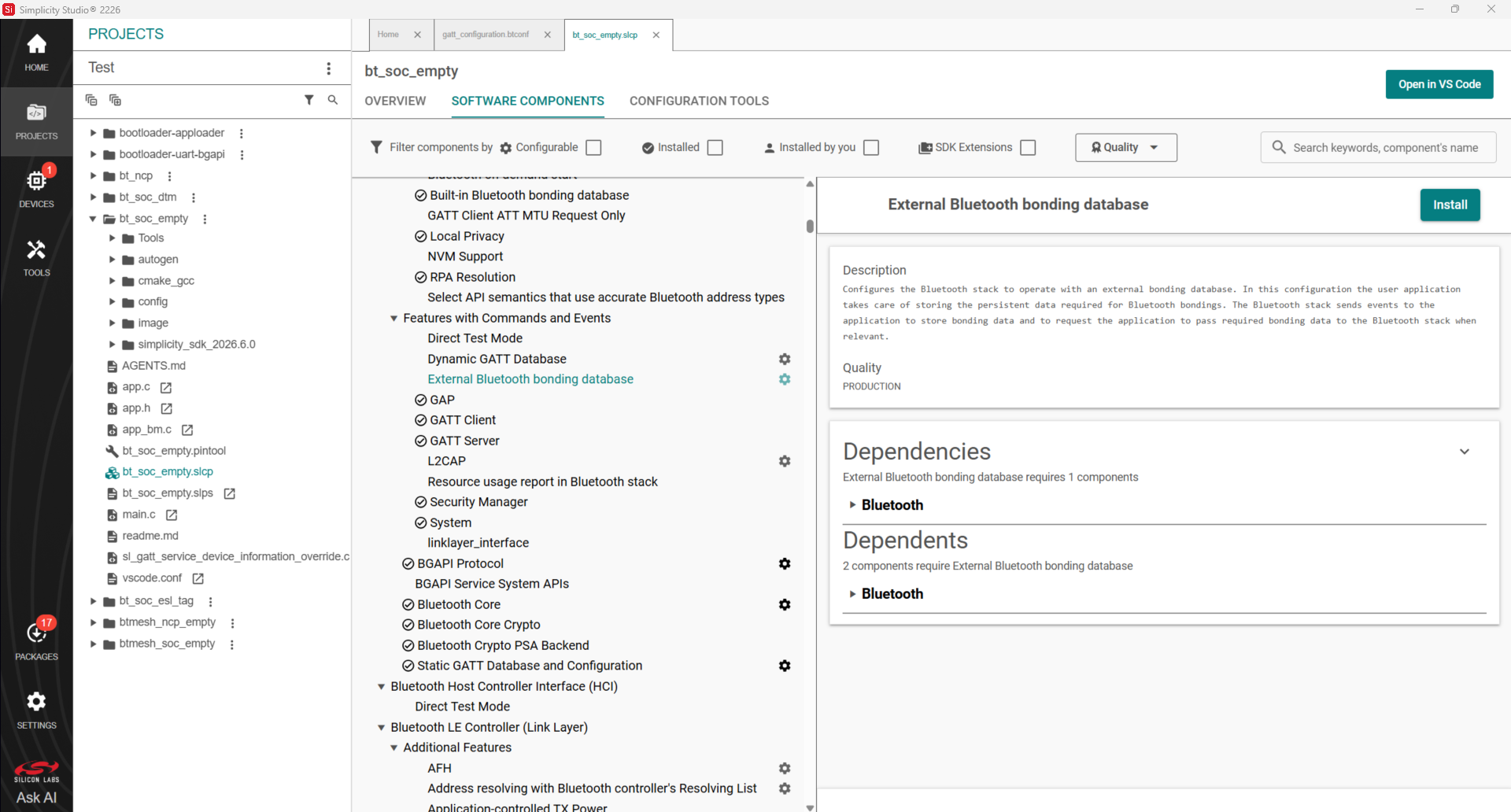Configure Dynamic GATT Database via gear icon
The width and height of the screenshot is (1511, 812).
click(x=785, y=359)
